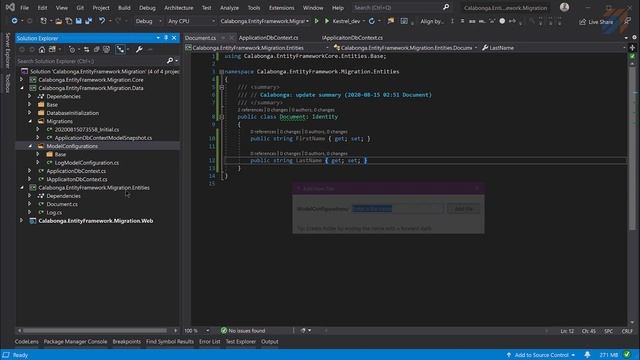
Task: Collapse the Document class code block
Action: [222, 117]
